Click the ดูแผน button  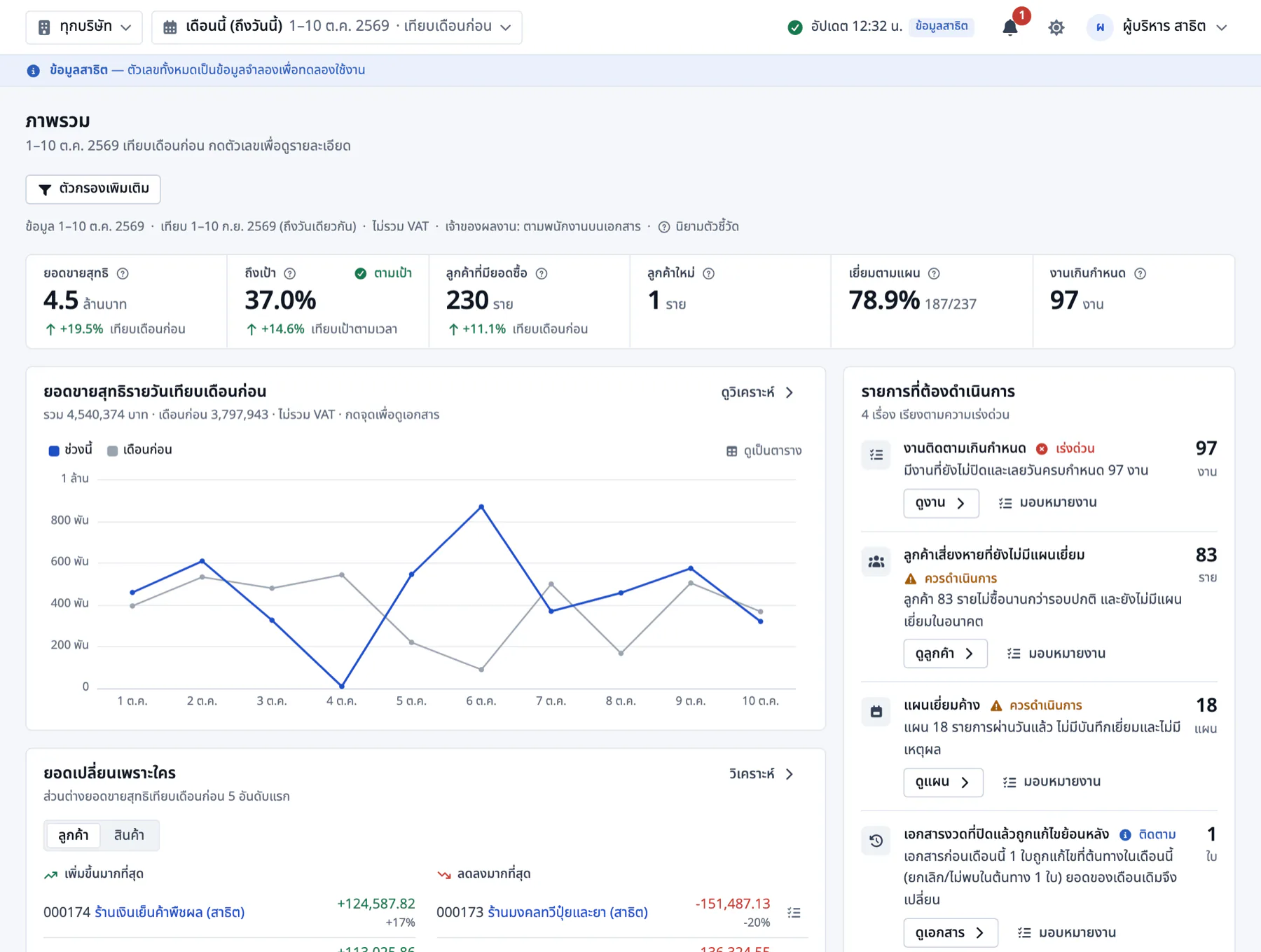[943, 782]
